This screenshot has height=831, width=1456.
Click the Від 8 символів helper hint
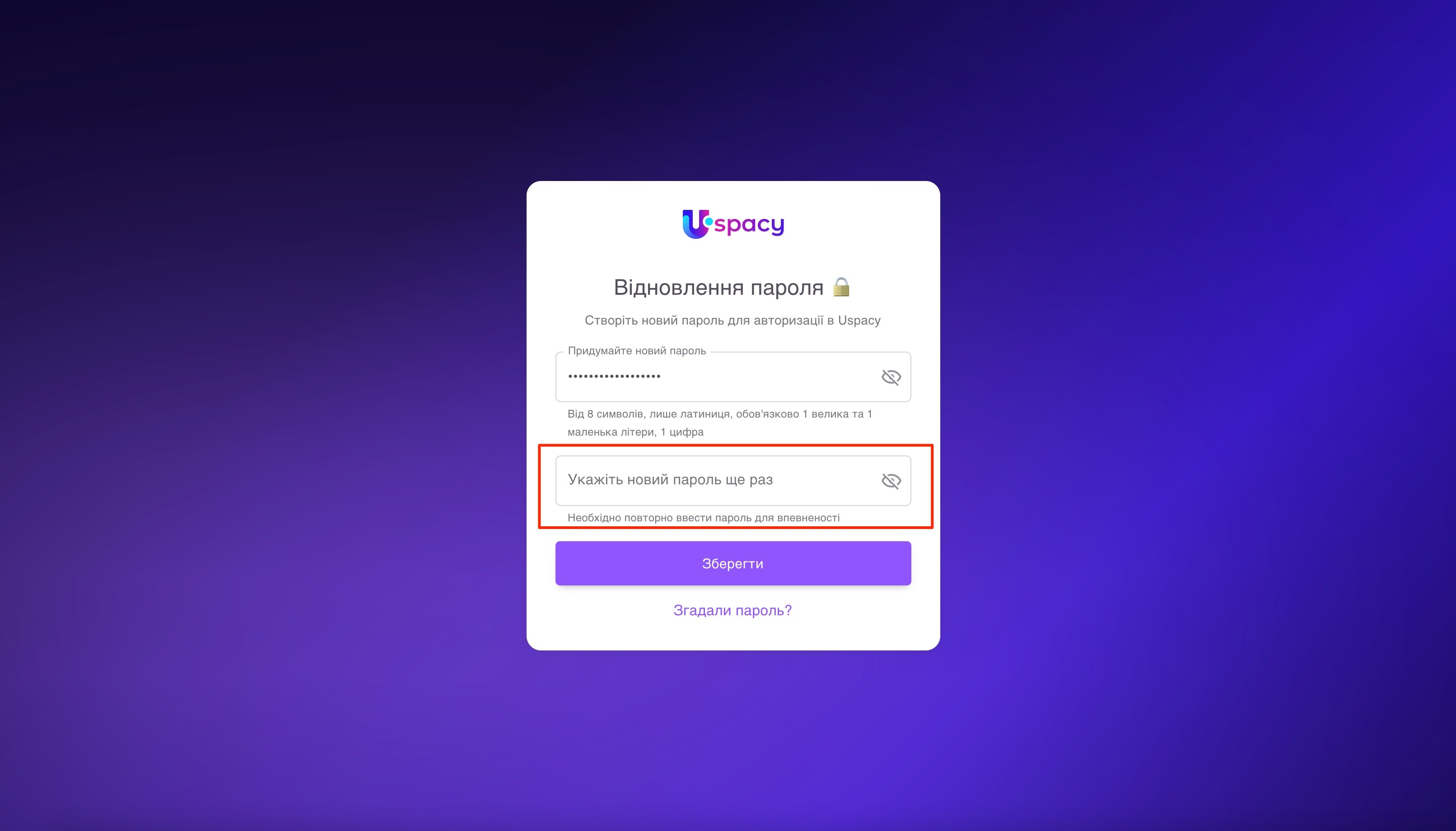coord(720,423)
